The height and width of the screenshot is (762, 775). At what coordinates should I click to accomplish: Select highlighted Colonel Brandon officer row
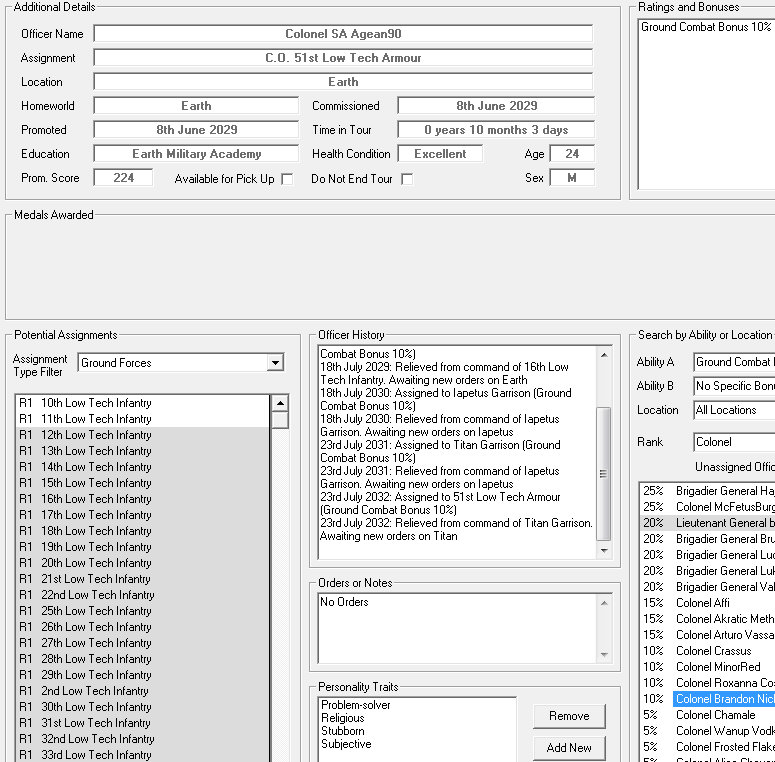click(708, 699)
